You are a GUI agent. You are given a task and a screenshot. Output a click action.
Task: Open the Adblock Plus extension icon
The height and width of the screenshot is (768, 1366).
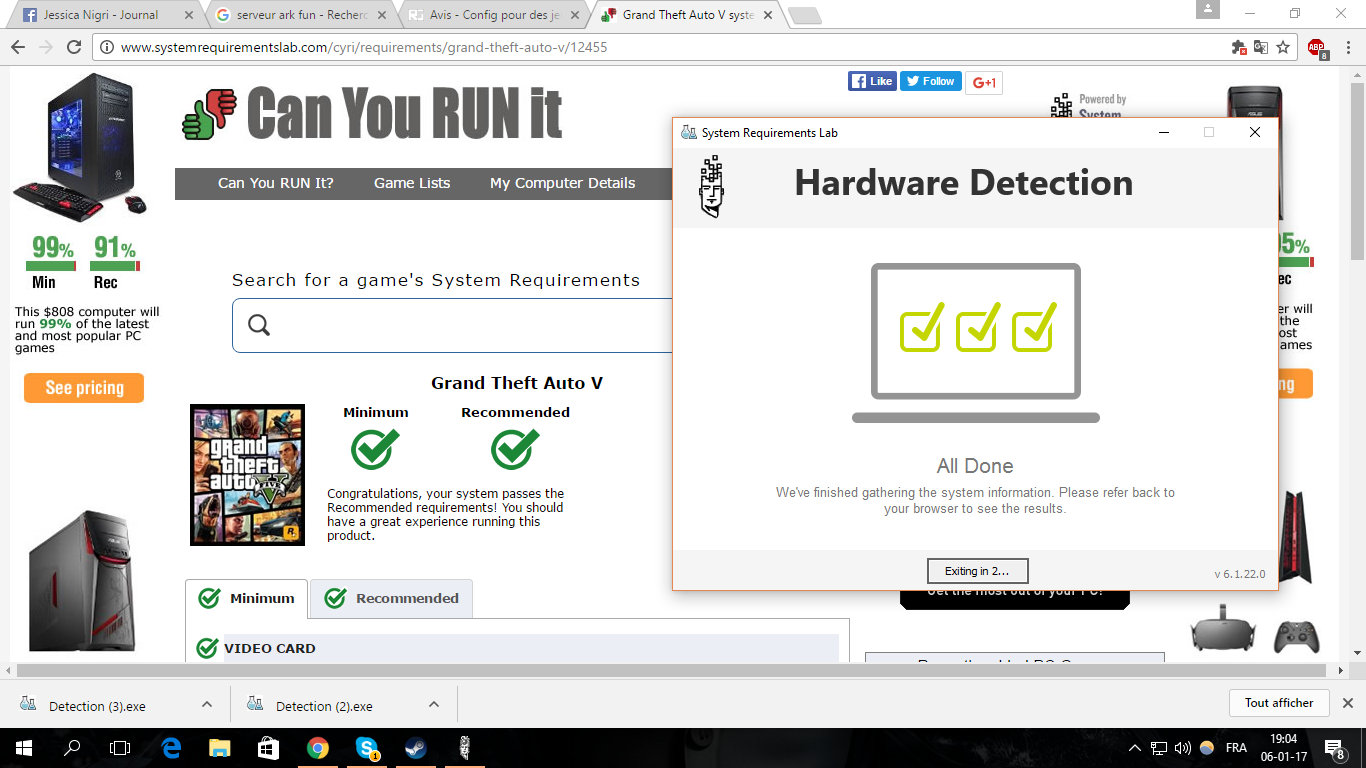1316,47
